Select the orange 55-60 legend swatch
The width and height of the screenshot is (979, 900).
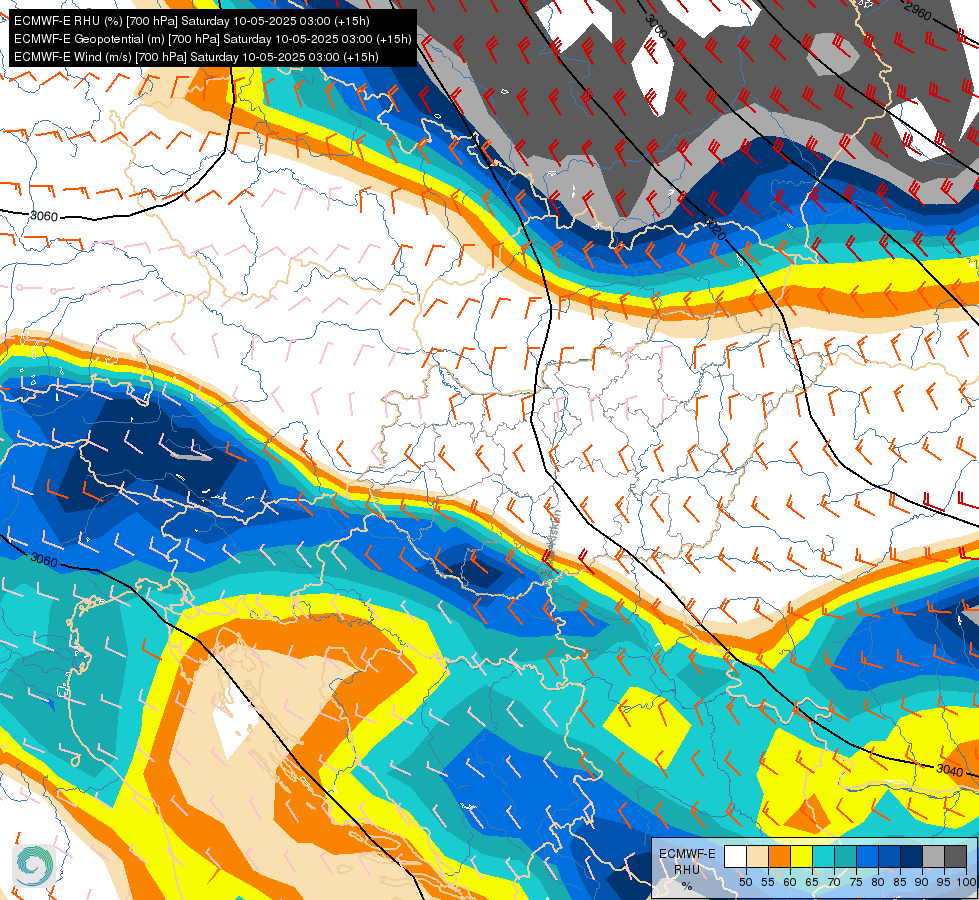(779, 856)
